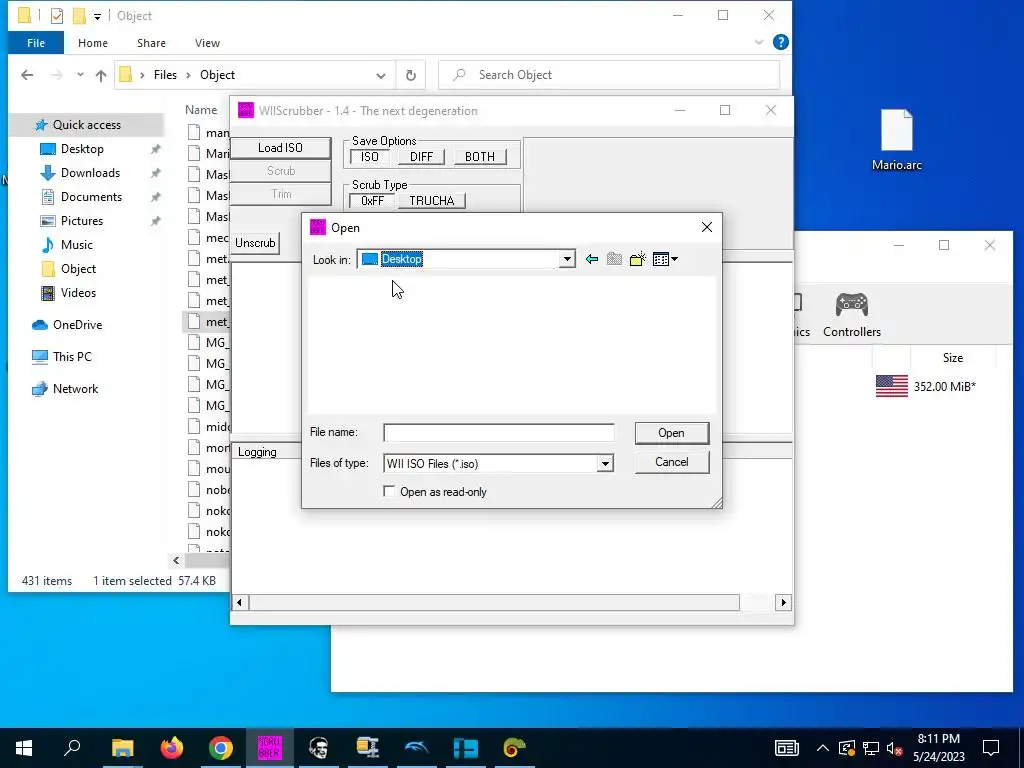Screen dimensions: 1024x768
Task: Expand the Explorer ribbon chevron
Action: pyautogui.click(x=759, y=42)
